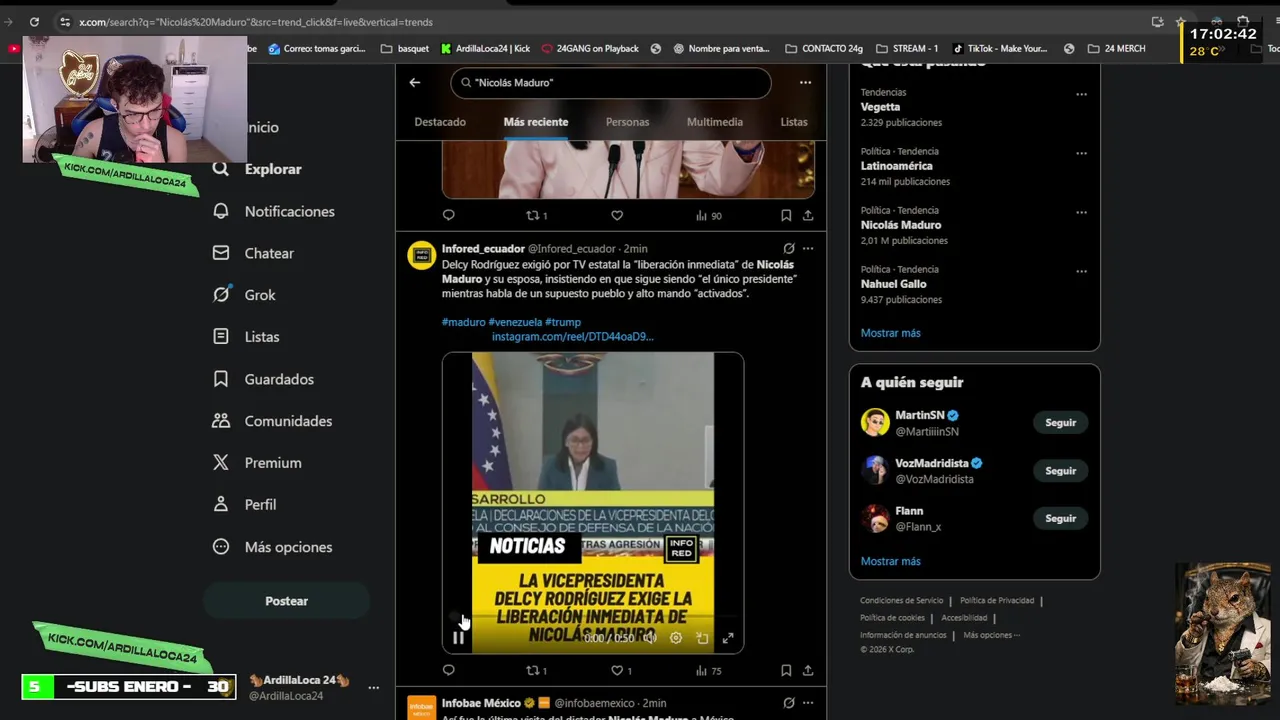Open Más opciones in the sidebar
Image resolution: width=1280 pixels, height=720 pixels.
pos(272,547)
